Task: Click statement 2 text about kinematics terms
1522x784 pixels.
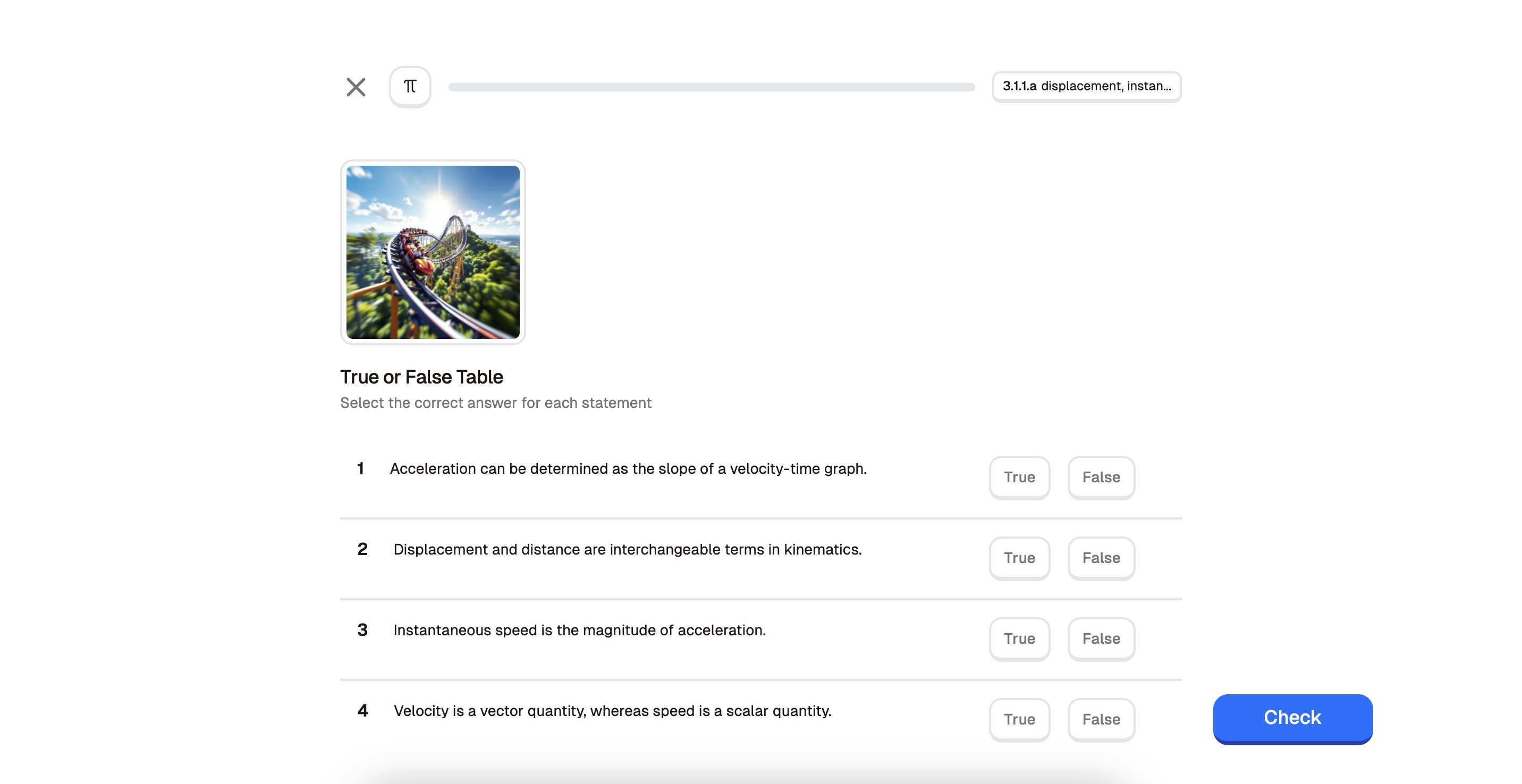Action: point(628,550)
